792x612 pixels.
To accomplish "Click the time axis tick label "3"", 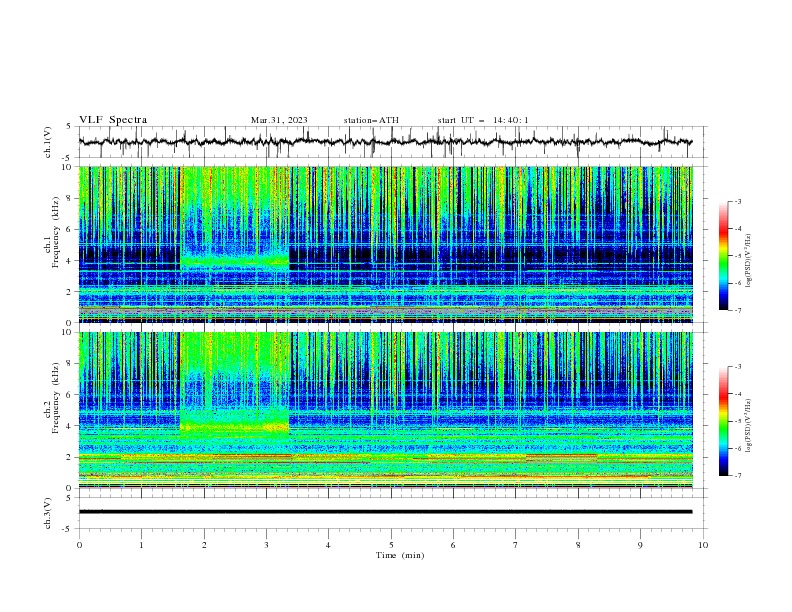I will click(266, 545).
